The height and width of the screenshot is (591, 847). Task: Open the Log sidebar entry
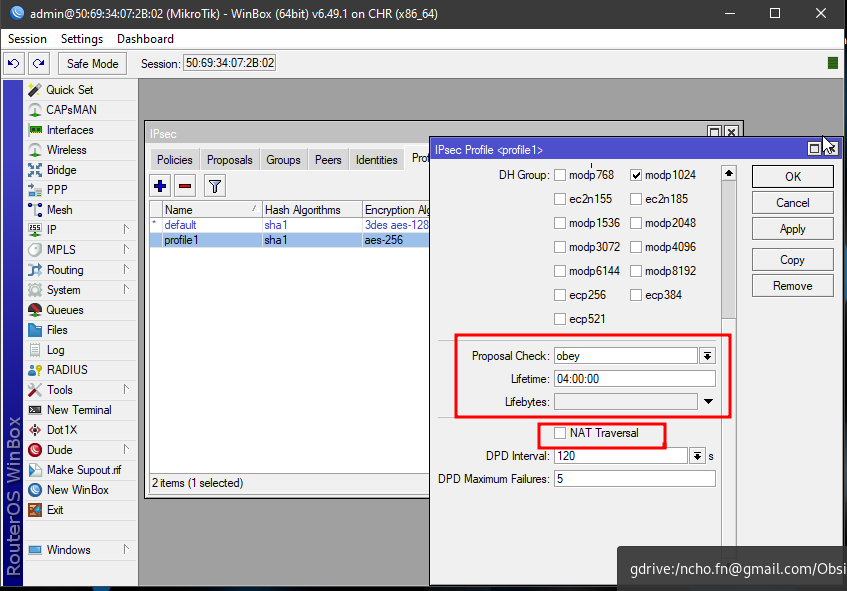click(x=55, y=350)
